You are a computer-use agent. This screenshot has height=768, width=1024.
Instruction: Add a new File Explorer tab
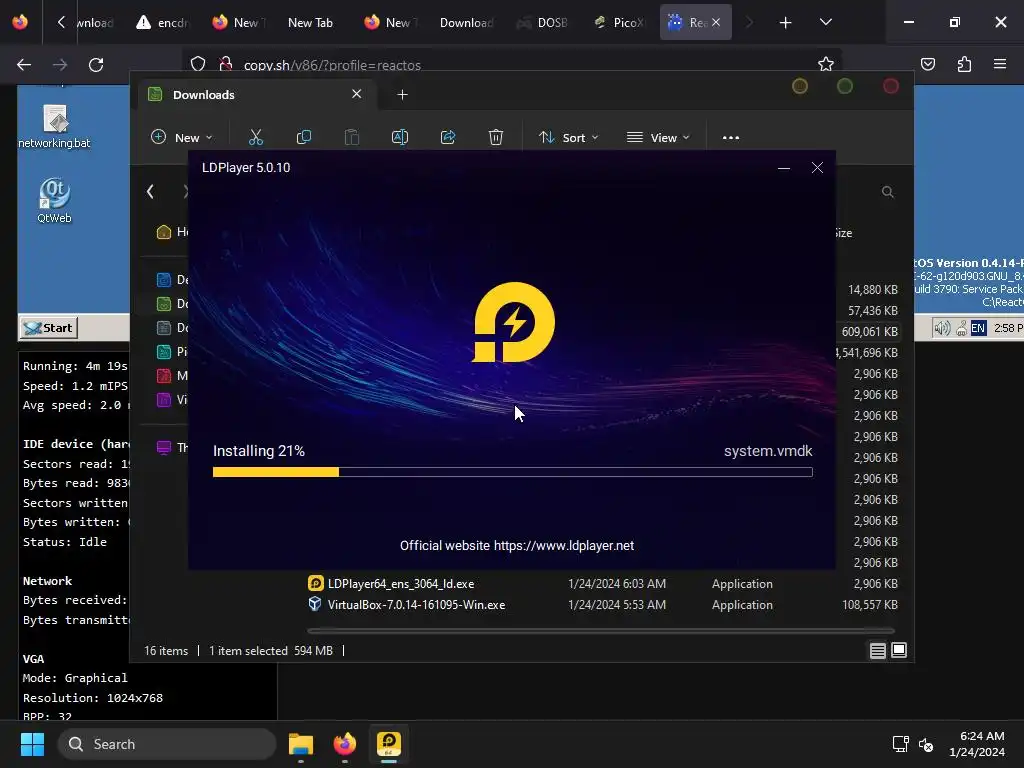point(402,95)
